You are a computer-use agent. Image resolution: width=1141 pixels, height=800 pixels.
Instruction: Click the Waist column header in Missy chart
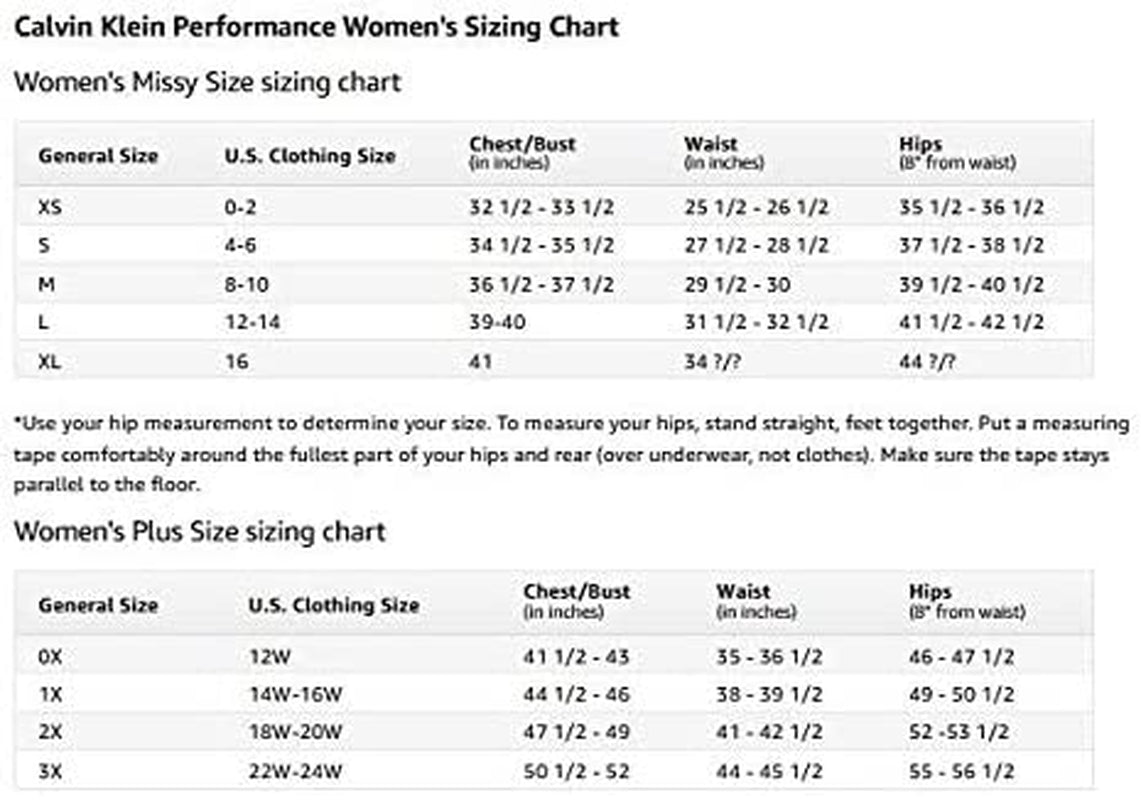pos(724,153)
